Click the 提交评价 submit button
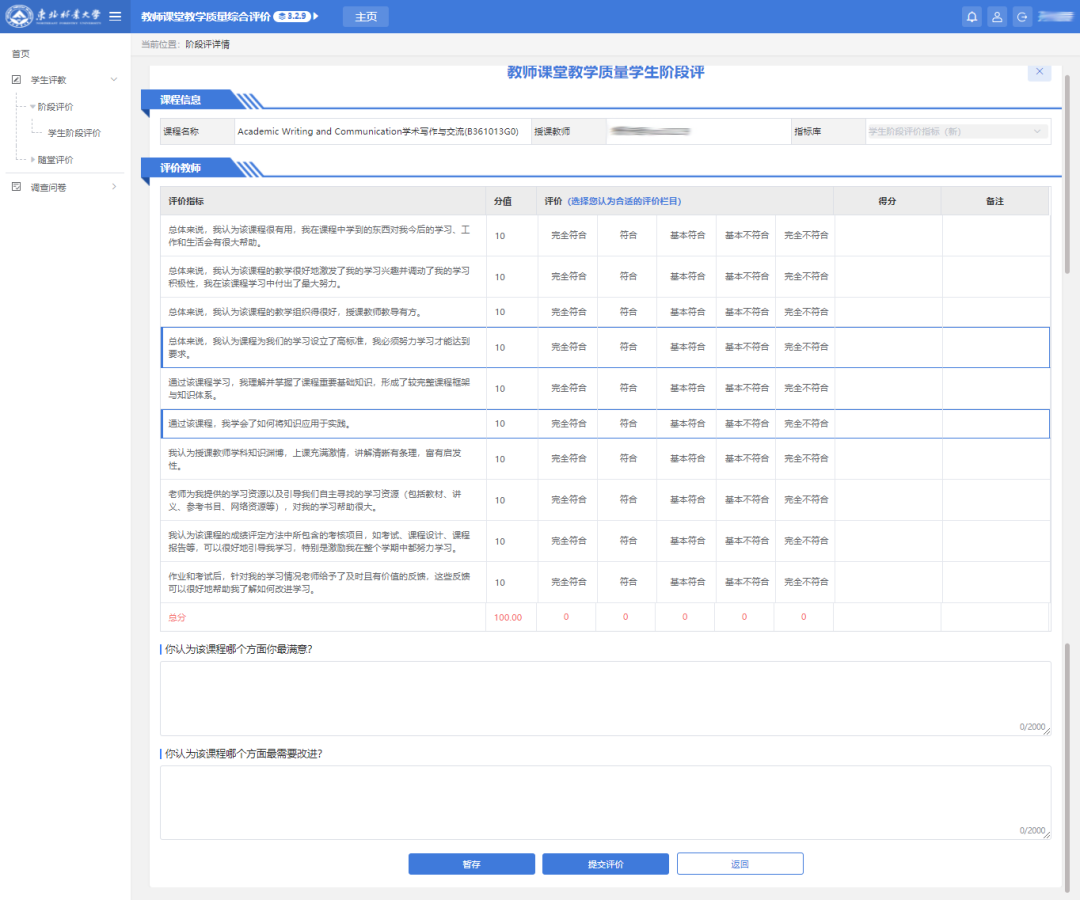Screen dimensions: 1080x900 click(605, 864)
